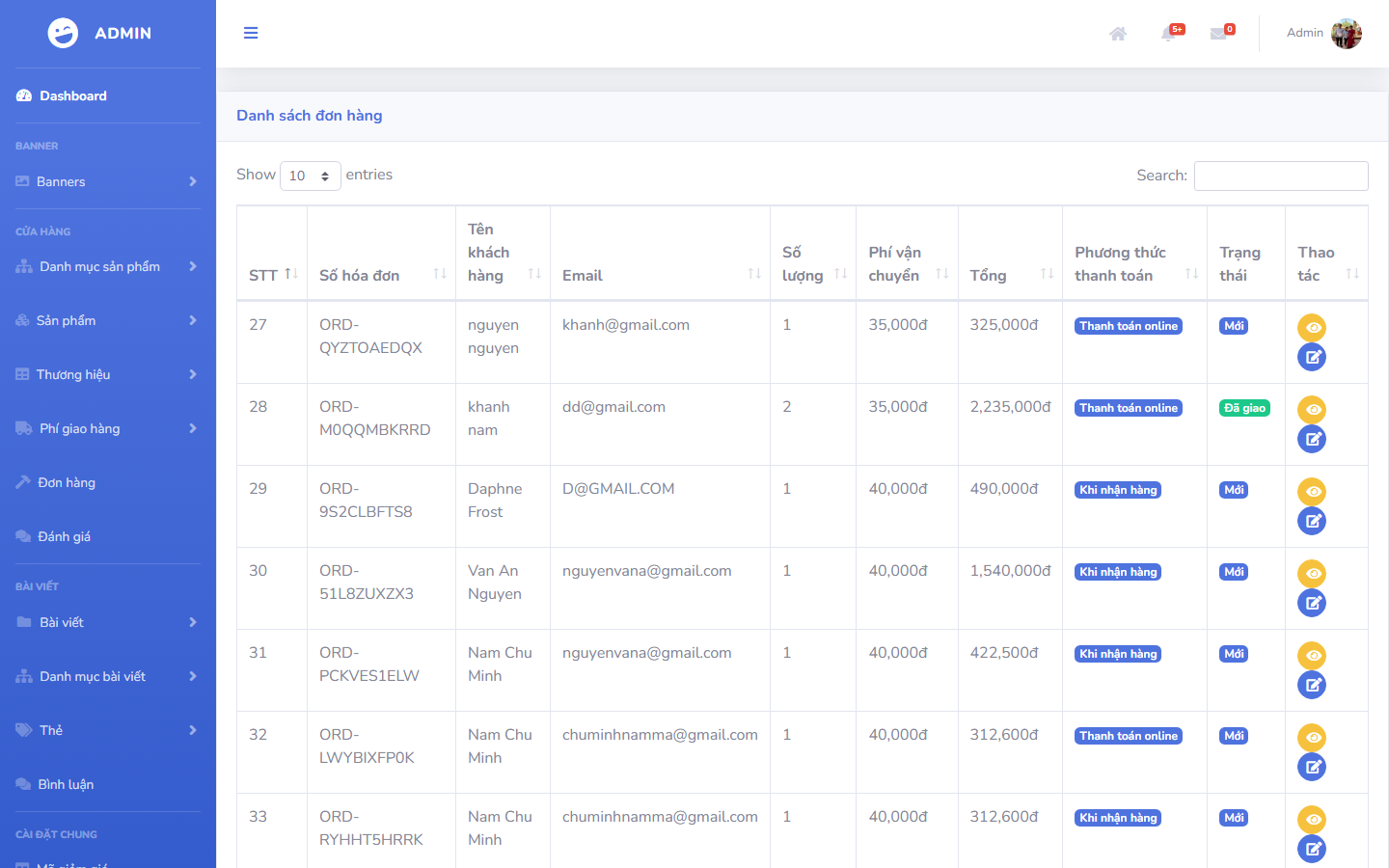Viewport: 1389px width, 868px height.
Task: View order ORD-M0QQMBKRRD with the eye icon
Action: coord(1312,410)
